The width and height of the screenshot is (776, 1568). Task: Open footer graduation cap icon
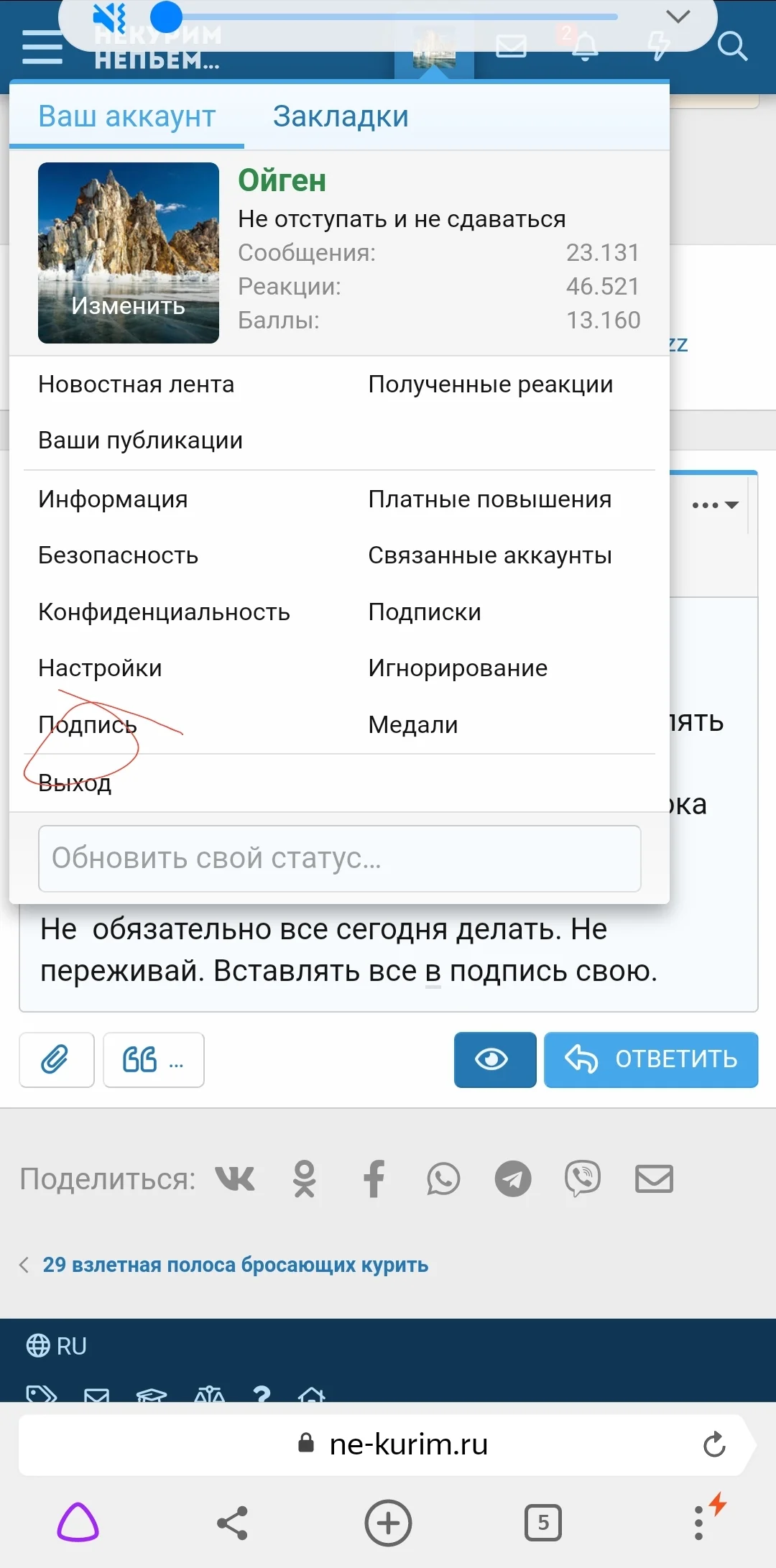(152, 1396)
